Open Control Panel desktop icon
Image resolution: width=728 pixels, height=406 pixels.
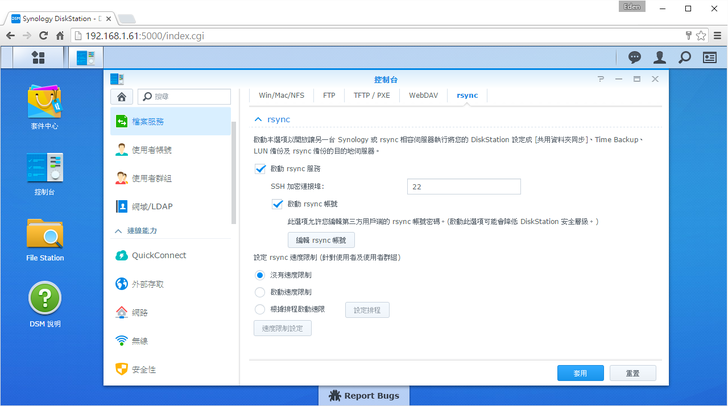[45, 174]
